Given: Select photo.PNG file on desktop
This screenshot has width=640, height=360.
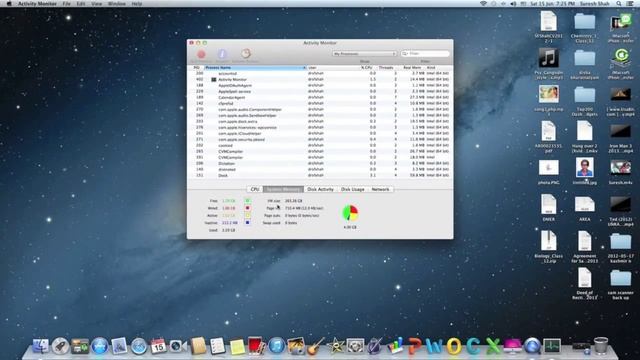Looking at the screenshot, I should (x=549, y=167).
